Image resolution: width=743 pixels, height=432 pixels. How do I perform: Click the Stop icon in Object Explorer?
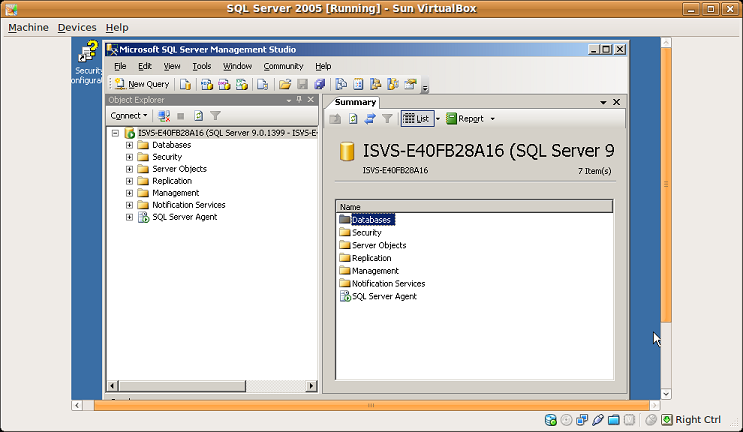coord(181,116)
